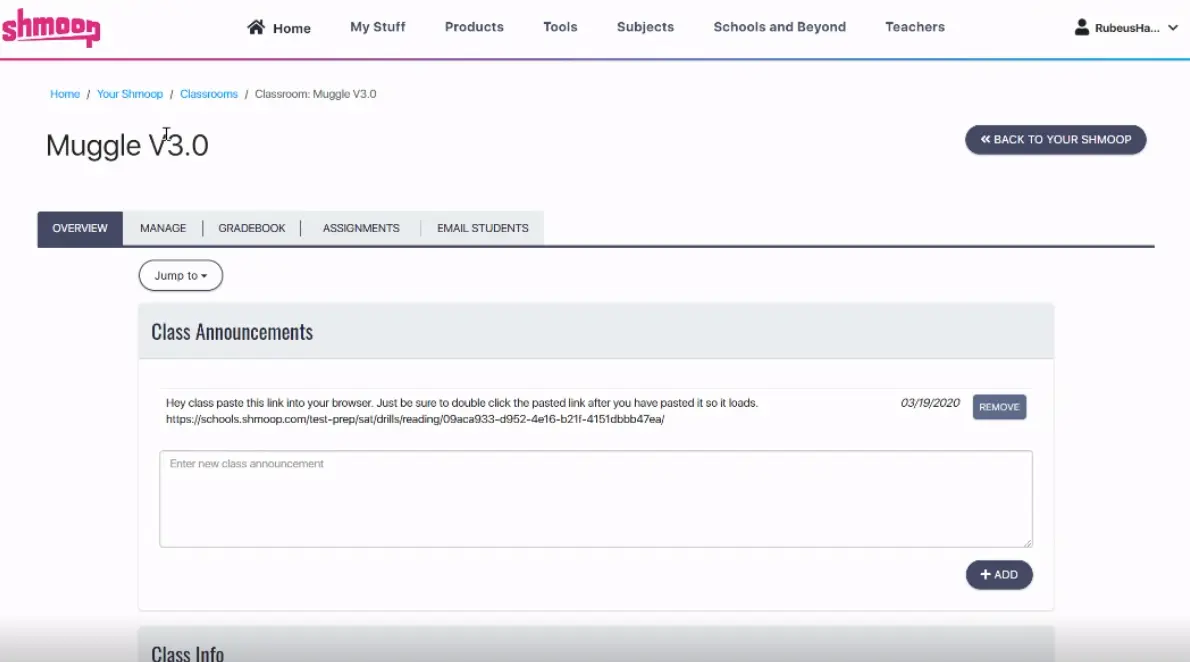1190x662 pixels.
Task: Expand the Jump to dropdown
Action: pyautogui.click(x=181, y=276)
